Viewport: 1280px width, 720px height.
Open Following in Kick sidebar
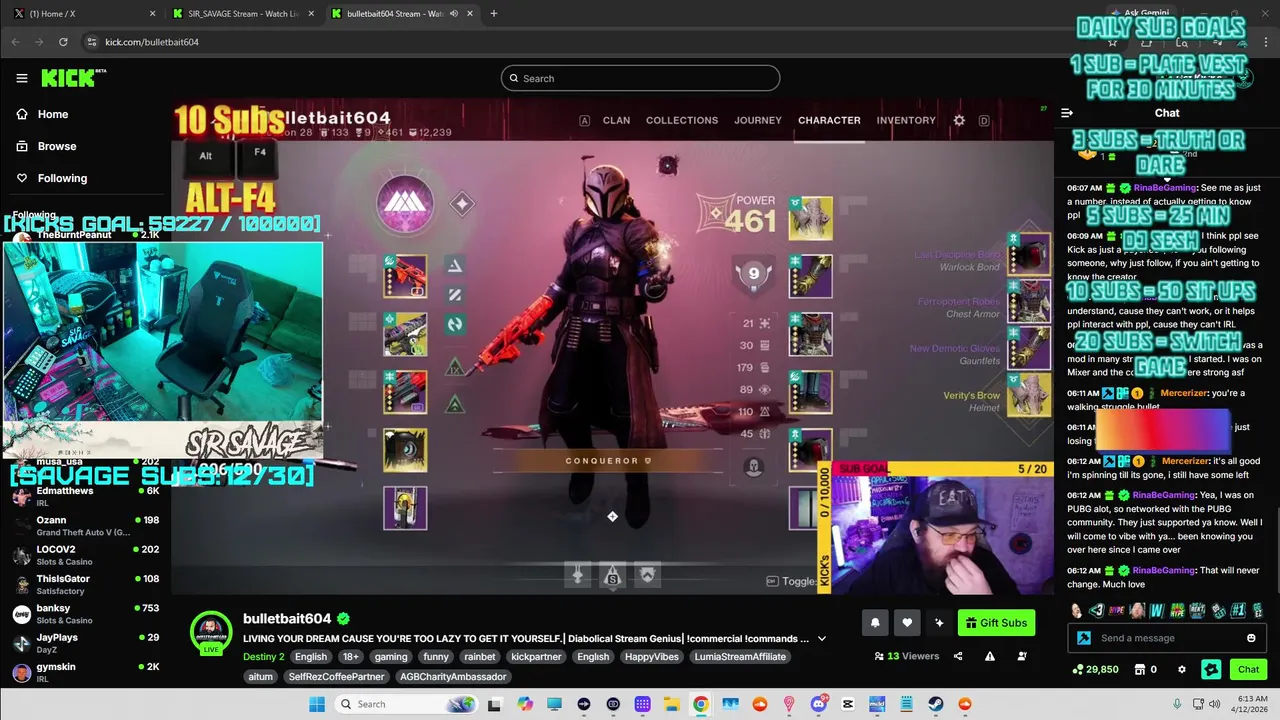(x=62, y=178)
